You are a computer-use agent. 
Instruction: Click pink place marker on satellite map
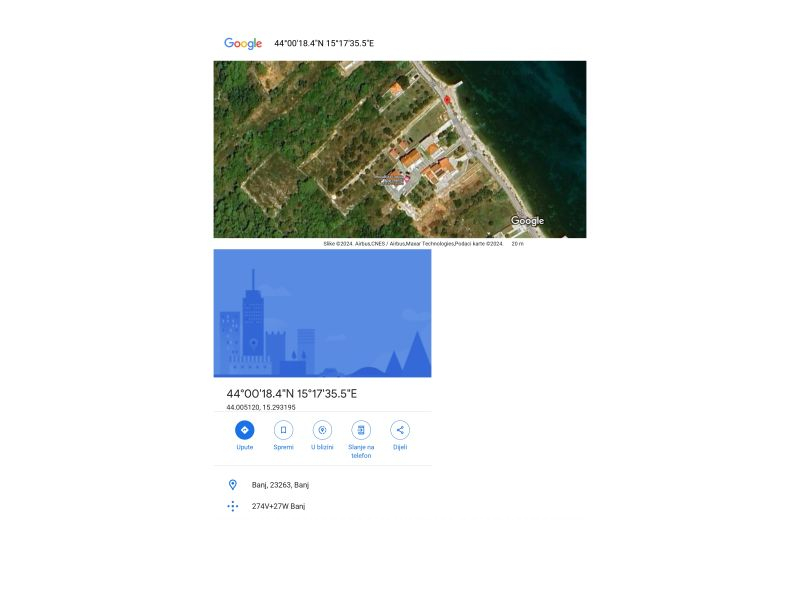(x=407, y=179)
